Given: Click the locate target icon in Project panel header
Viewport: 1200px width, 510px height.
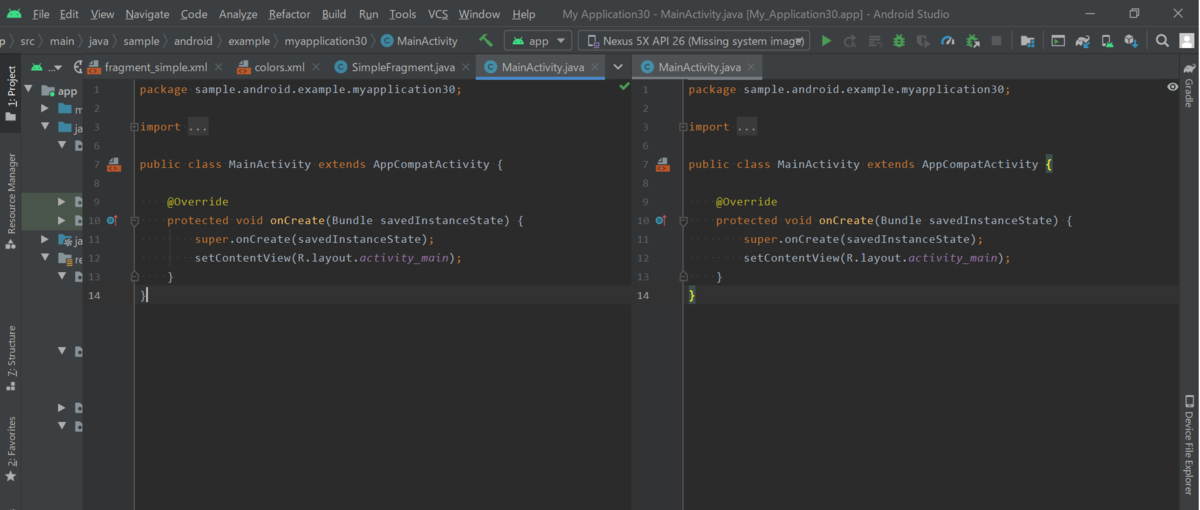Looking at the screenshot, I should tap(76, 67).
